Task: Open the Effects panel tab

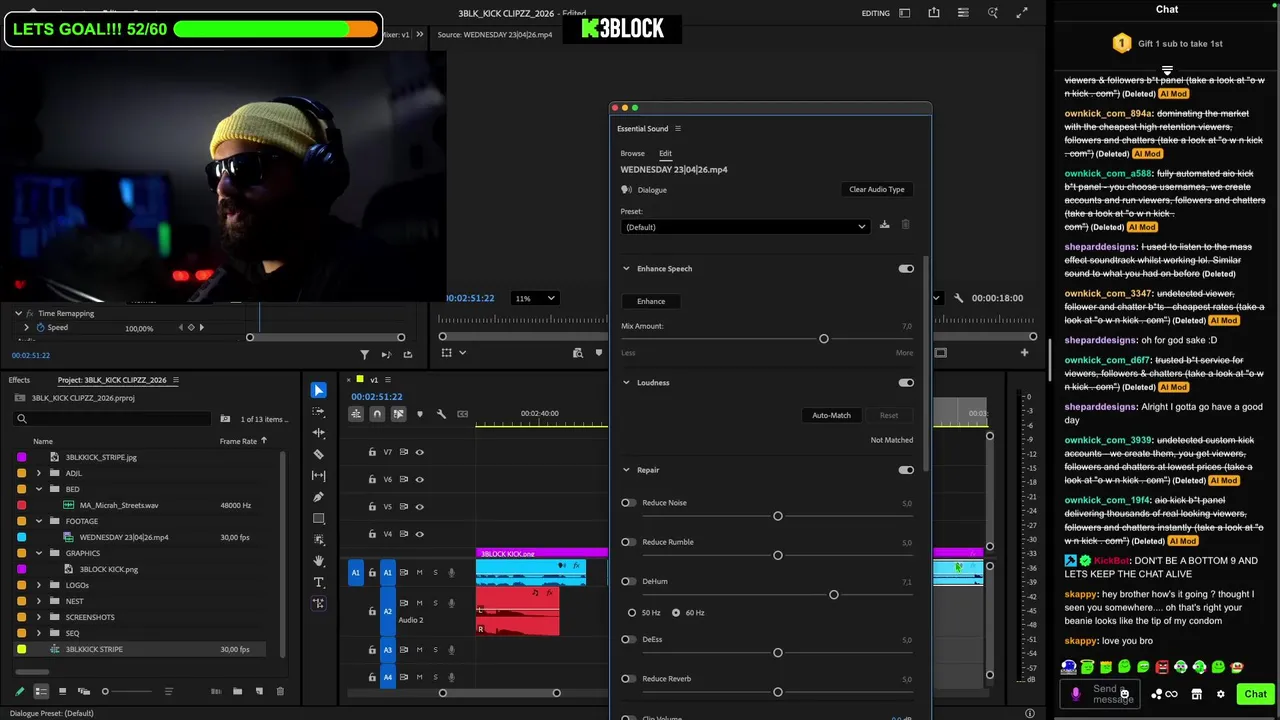Action: tap(19, 380)
